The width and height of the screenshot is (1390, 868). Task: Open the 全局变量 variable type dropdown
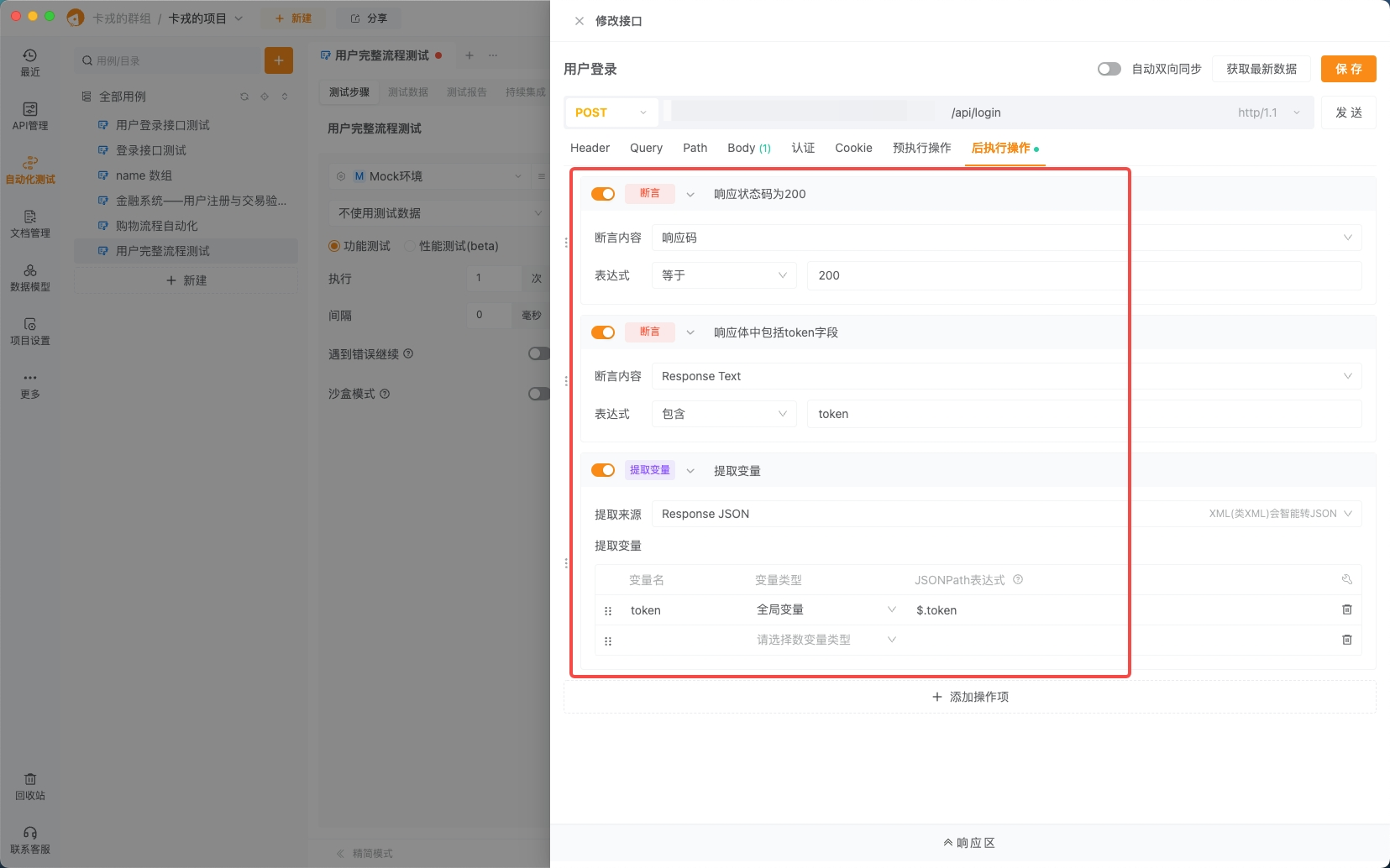pos(826,609)
